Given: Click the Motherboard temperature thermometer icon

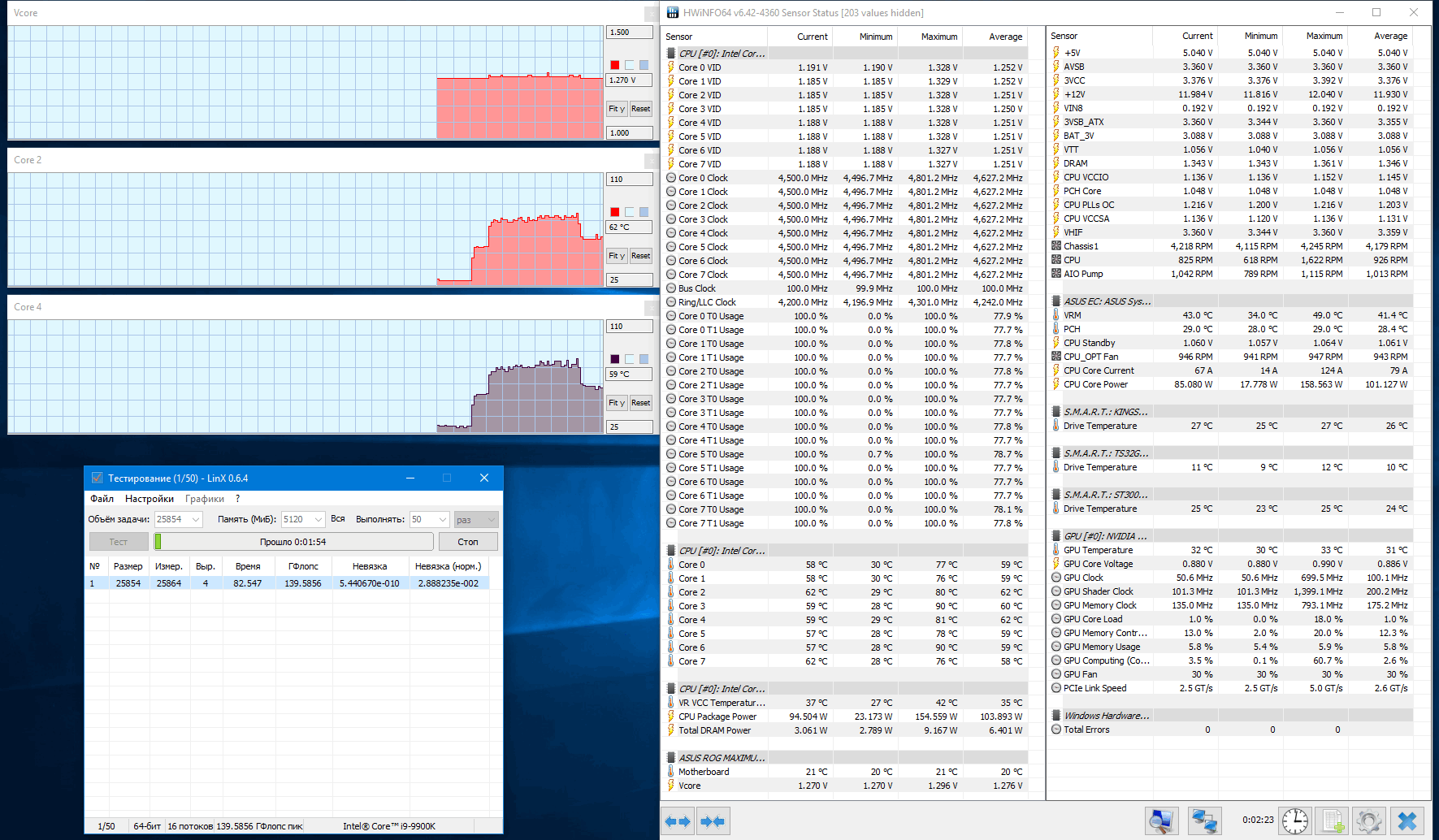Looking at the screenshot, I should tap(670, 772).
